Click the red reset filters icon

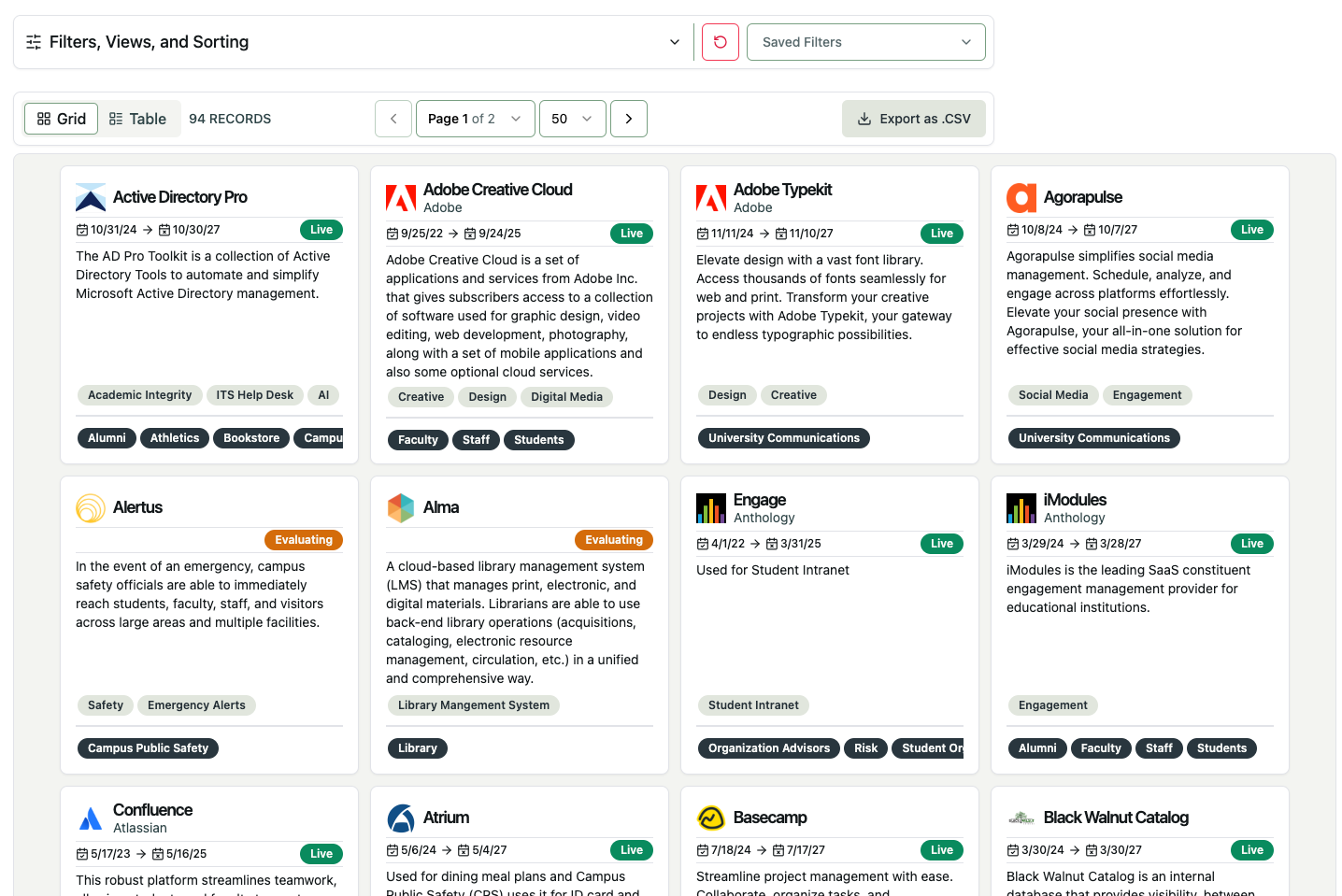720,42
